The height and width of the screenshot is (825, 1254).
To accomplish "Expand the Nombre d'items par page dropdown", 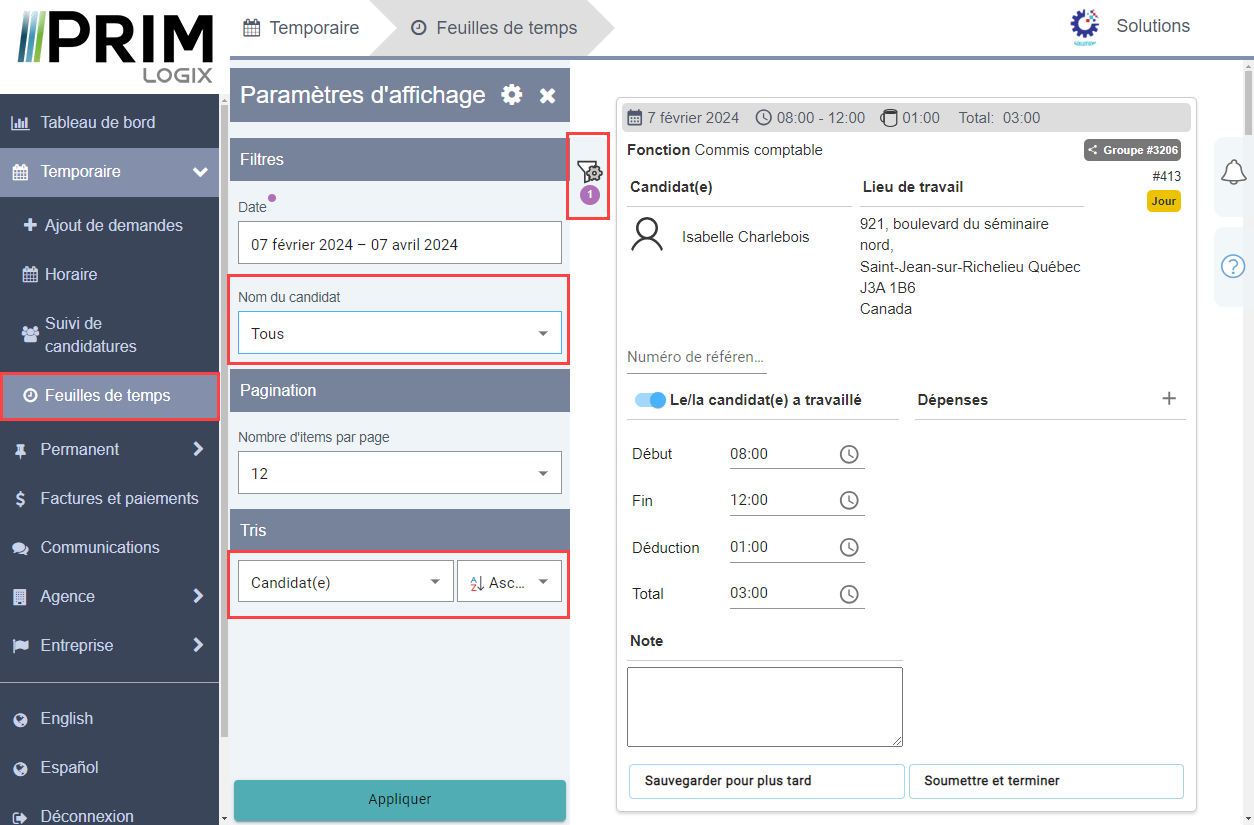I will [x=400, y=473].
